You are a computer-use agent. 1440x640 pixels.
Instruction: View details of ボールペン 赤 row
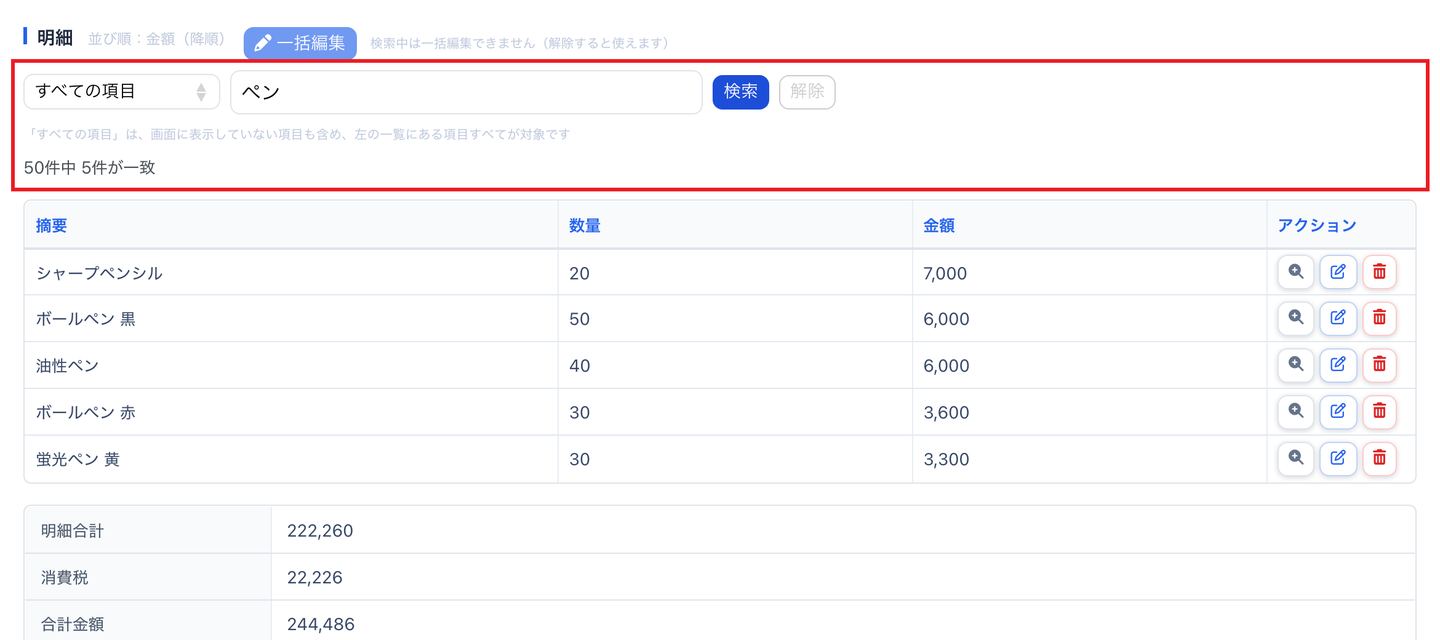coord(1296,411)
